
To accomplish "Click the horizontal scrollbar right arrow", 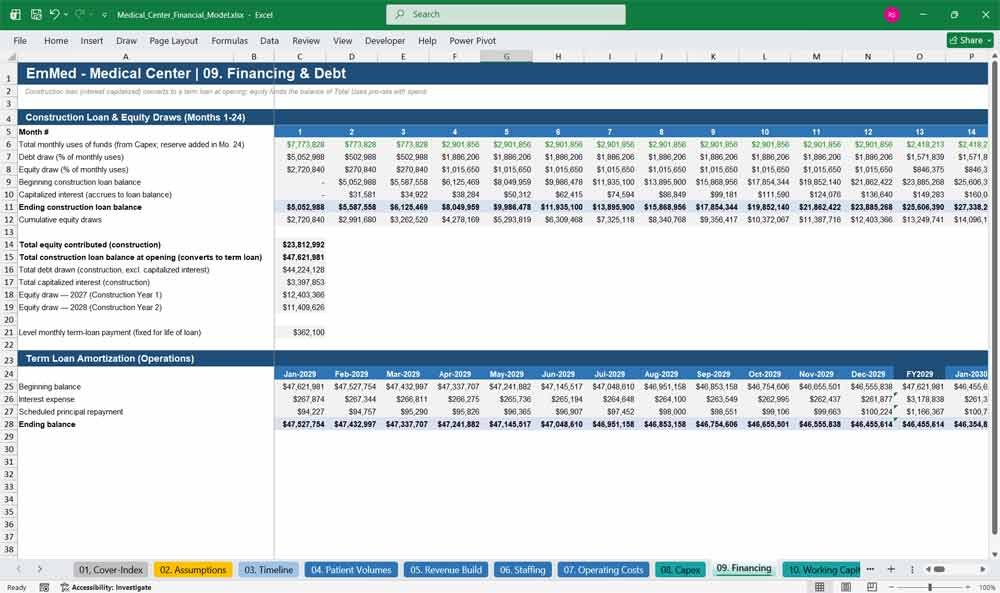I will pos(983,569).
